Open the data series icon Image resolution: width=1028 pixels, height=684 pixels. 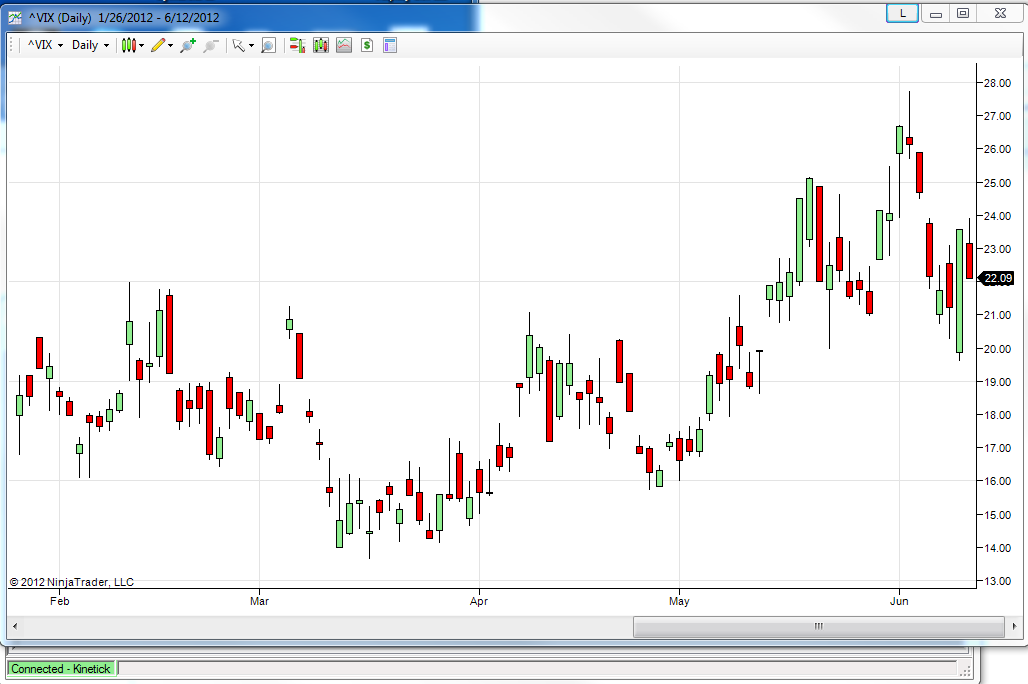pos(321,45)
